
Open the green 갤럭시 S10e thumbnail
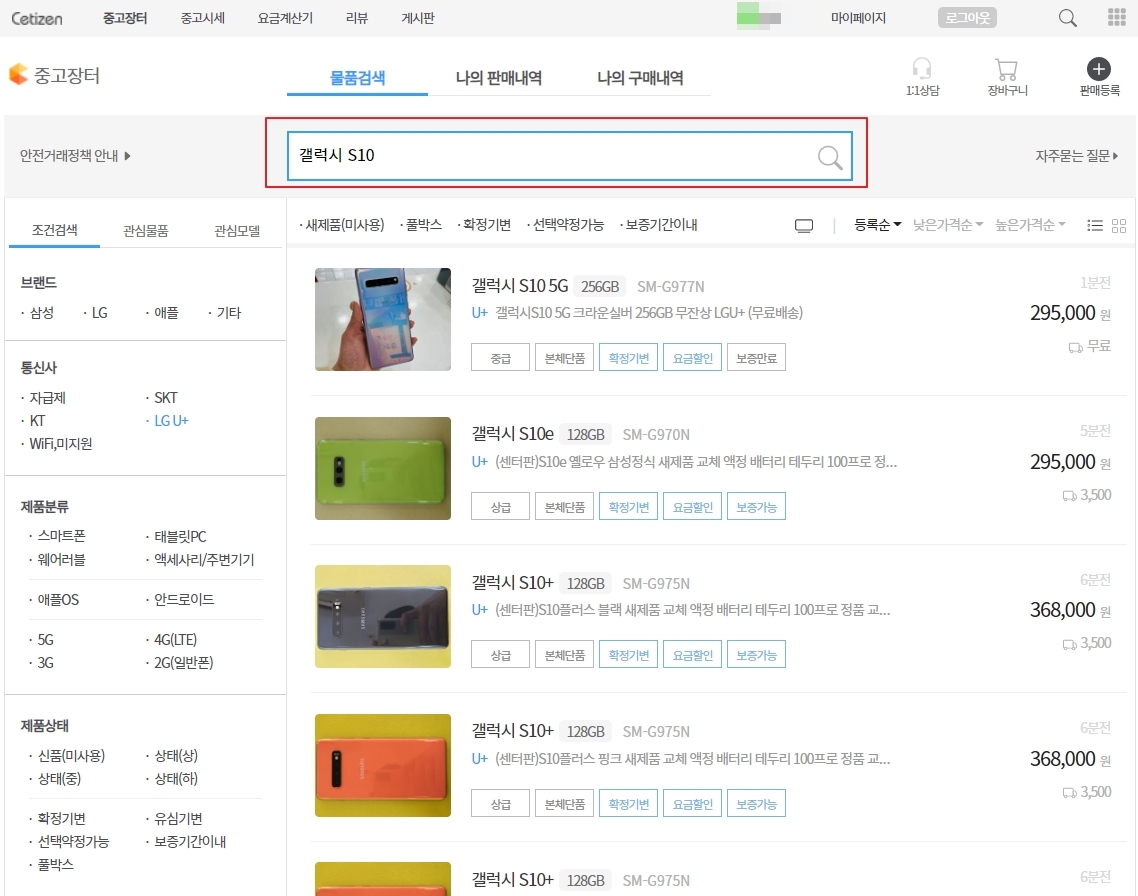(382, 468)
